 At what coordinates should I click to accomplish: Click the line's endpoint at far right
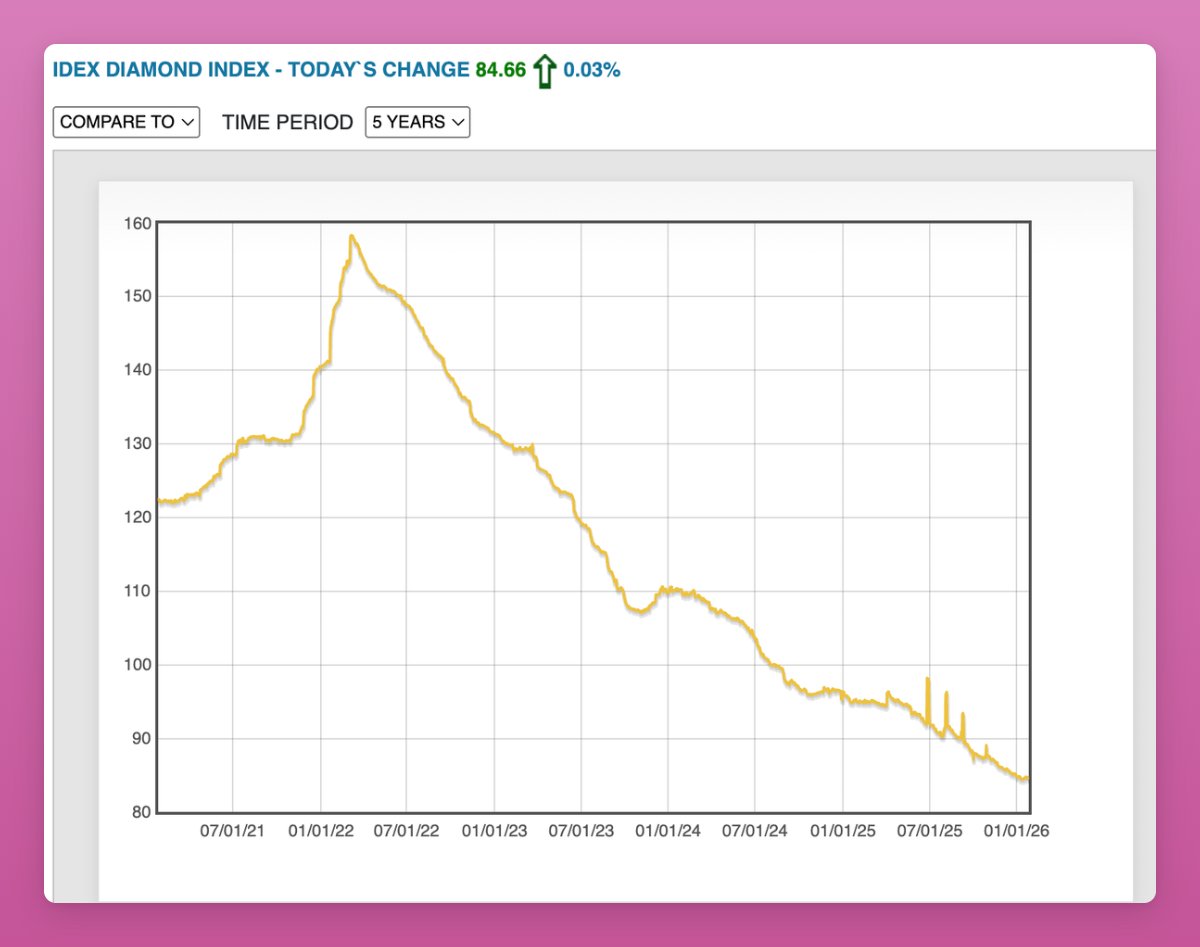[1027, 778]
